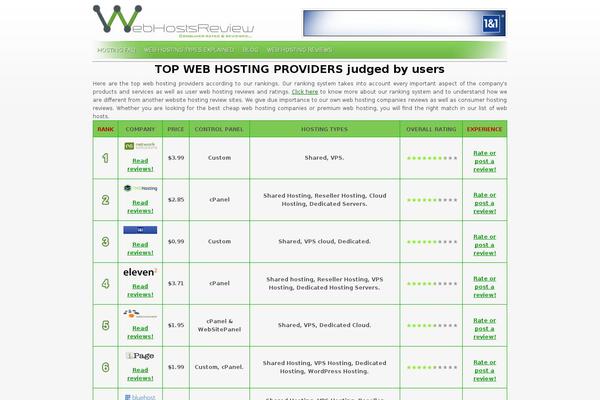
Task: Open the 1&1 banner advertisement
Action: pyautogui.click(x=404, y=23)
